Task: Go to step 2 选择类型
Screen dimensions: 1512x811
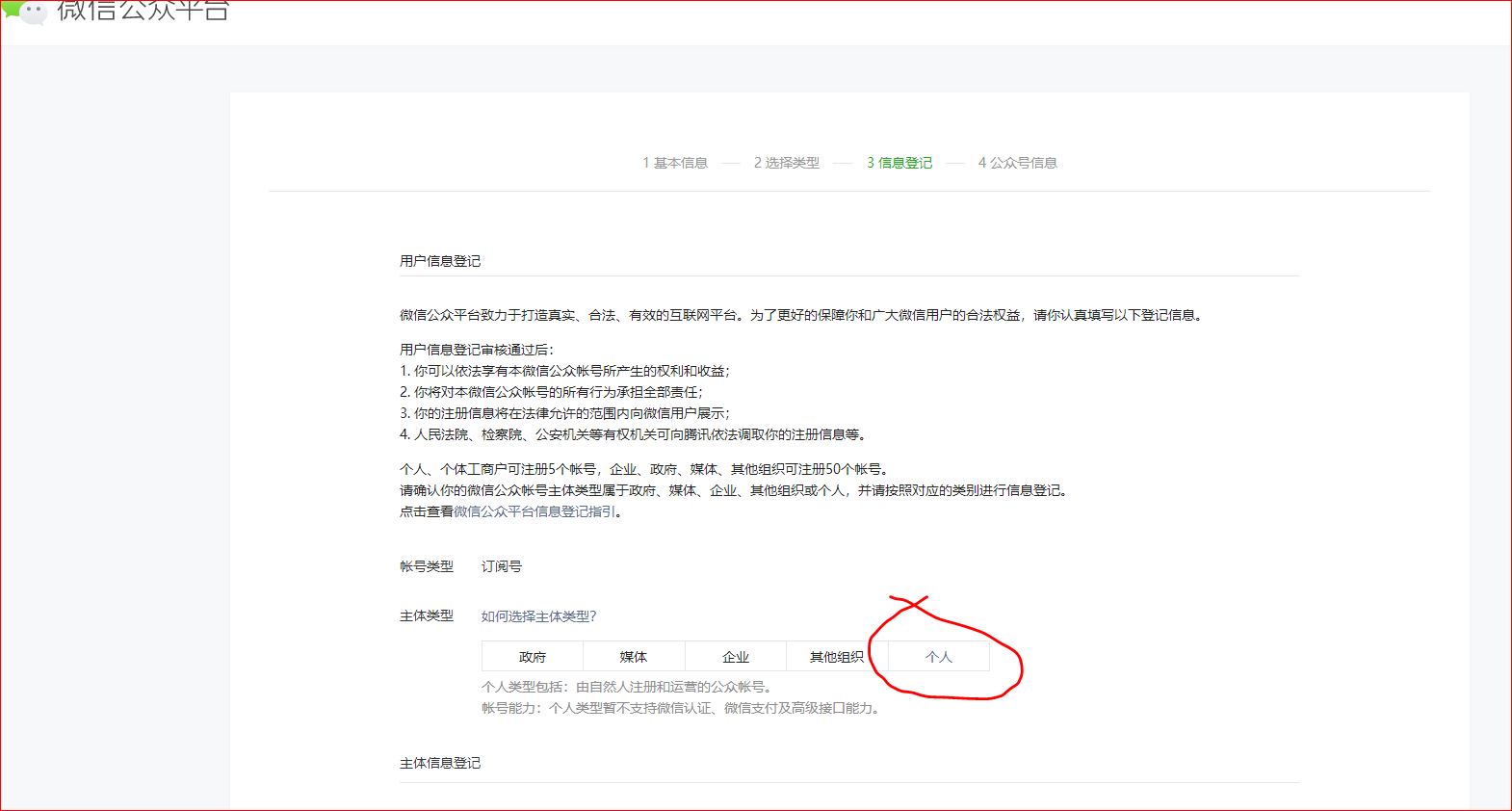Action: (x=787, y=163)
